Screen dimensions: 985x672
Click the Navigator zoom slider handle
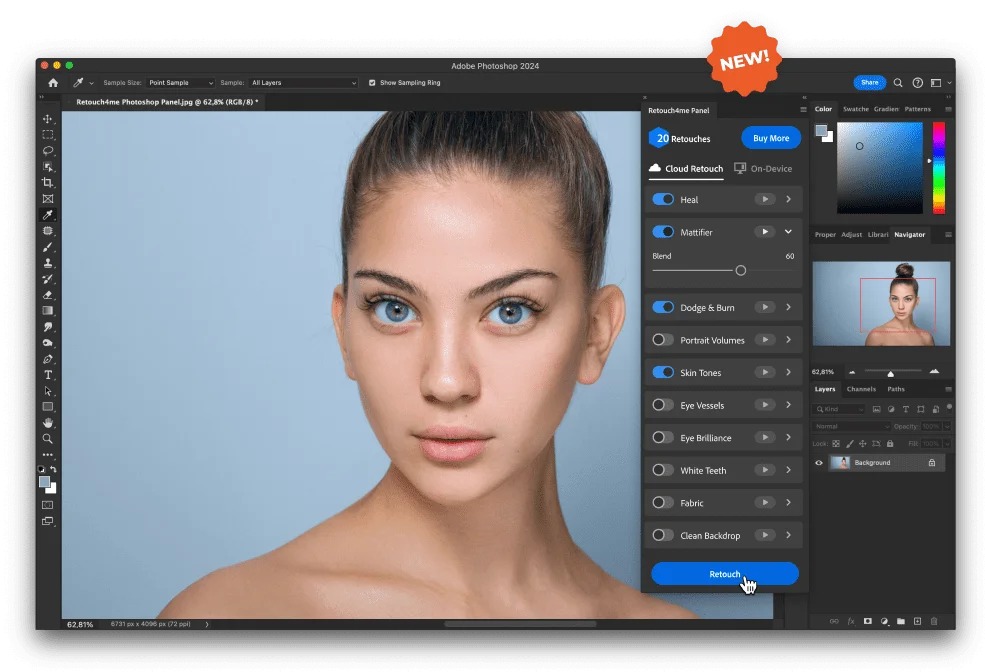(x=891, y=374)
